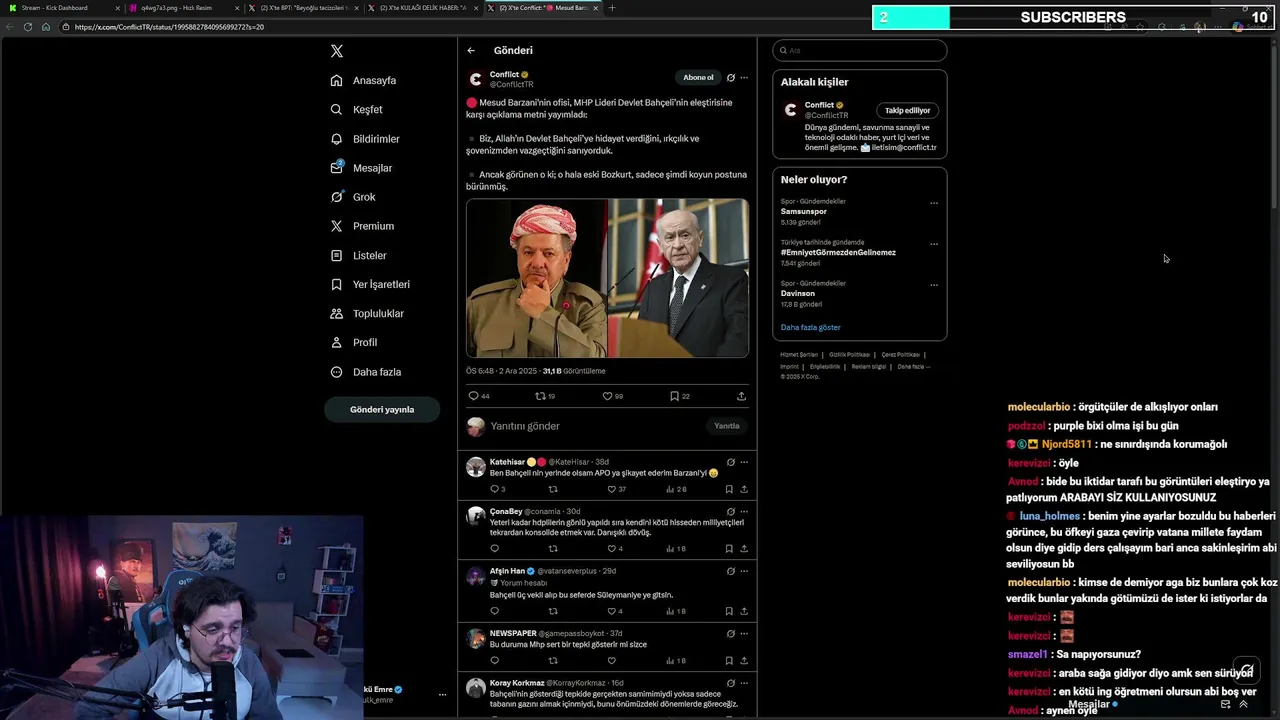The image size is (1280, 720).
Task: Open Bildirimler notifications page
Action: click(x=365, y=138)
